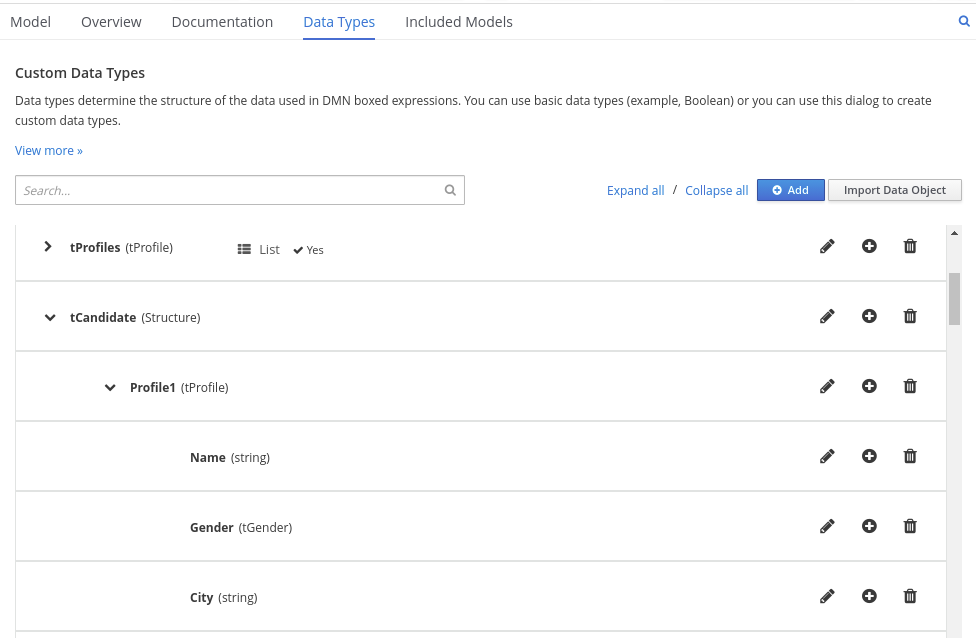
Task: Click the Custom Data Types heading
Action: point(80,73)
